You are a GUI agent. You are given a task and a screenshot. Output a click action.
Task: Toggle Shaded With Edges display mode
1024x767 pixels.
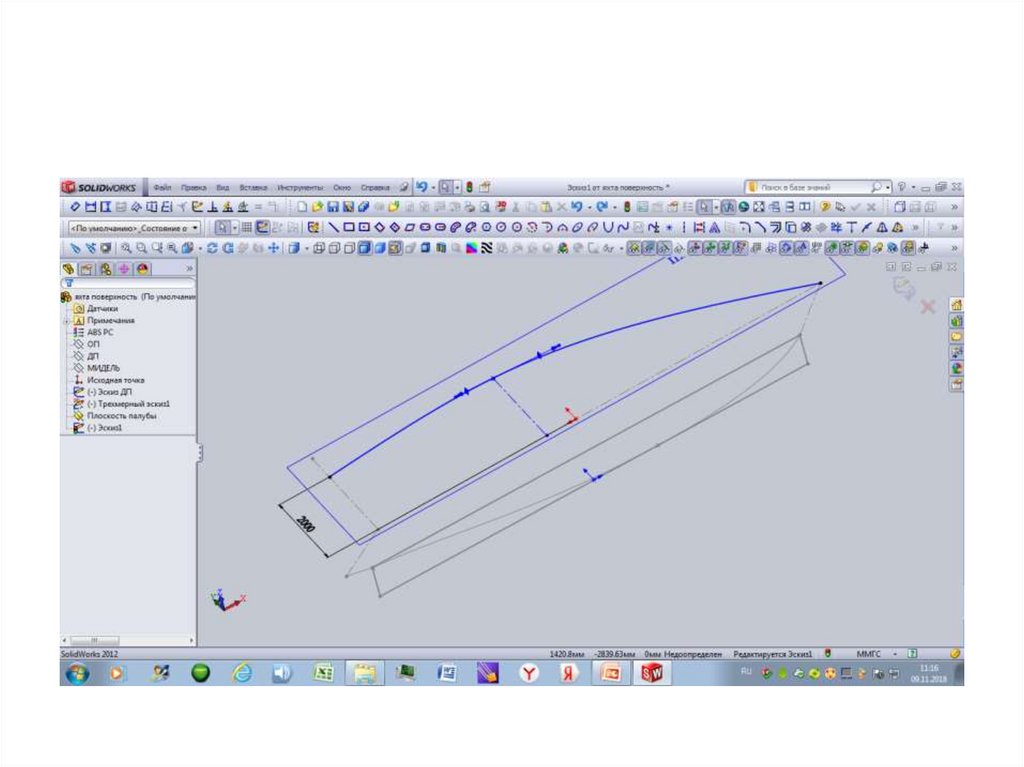coord(365,248)
